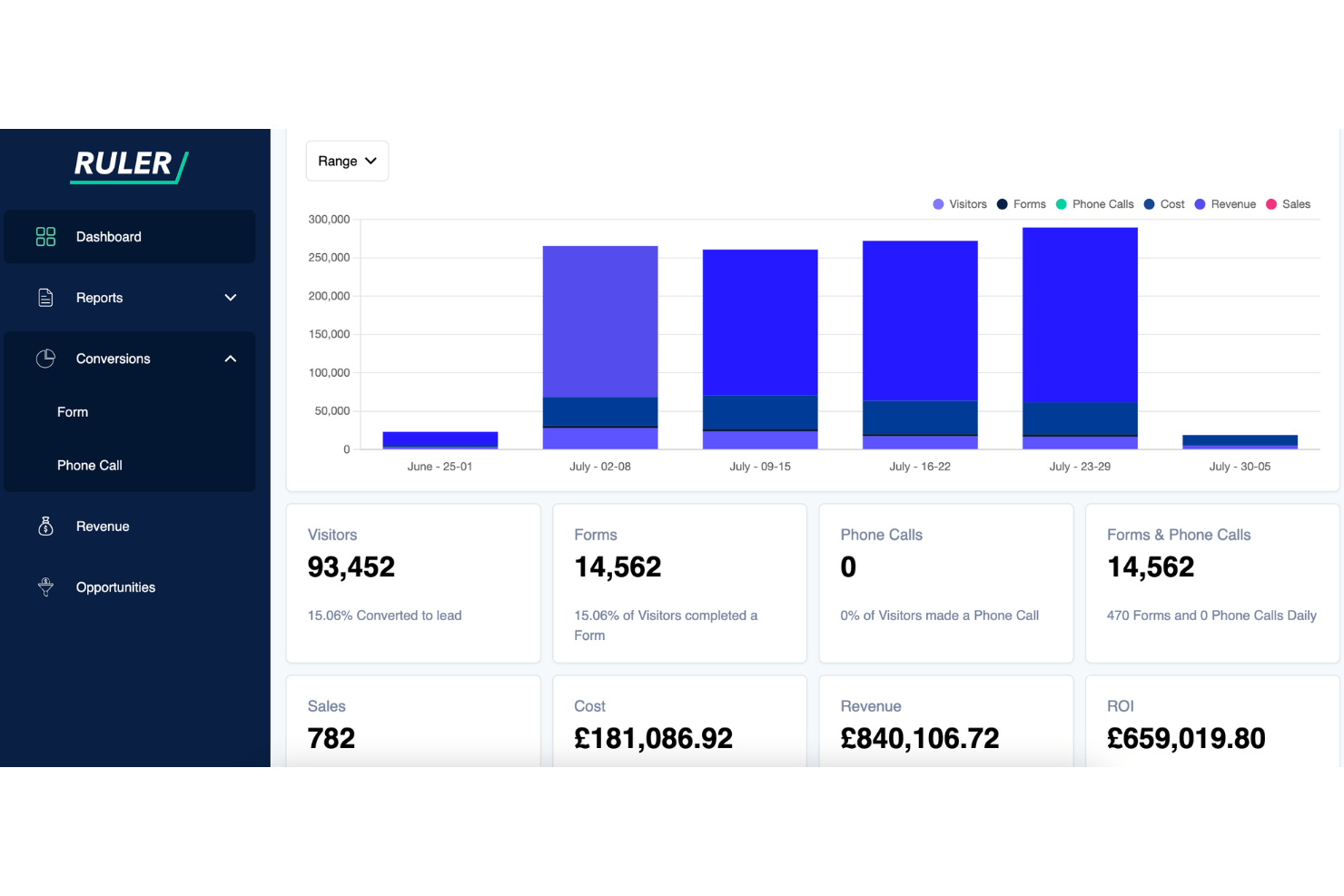
Task: Click '470 Forms and 0 Phone Calls Daily'
Action: pyautogui.click(x=1211, y=615)
